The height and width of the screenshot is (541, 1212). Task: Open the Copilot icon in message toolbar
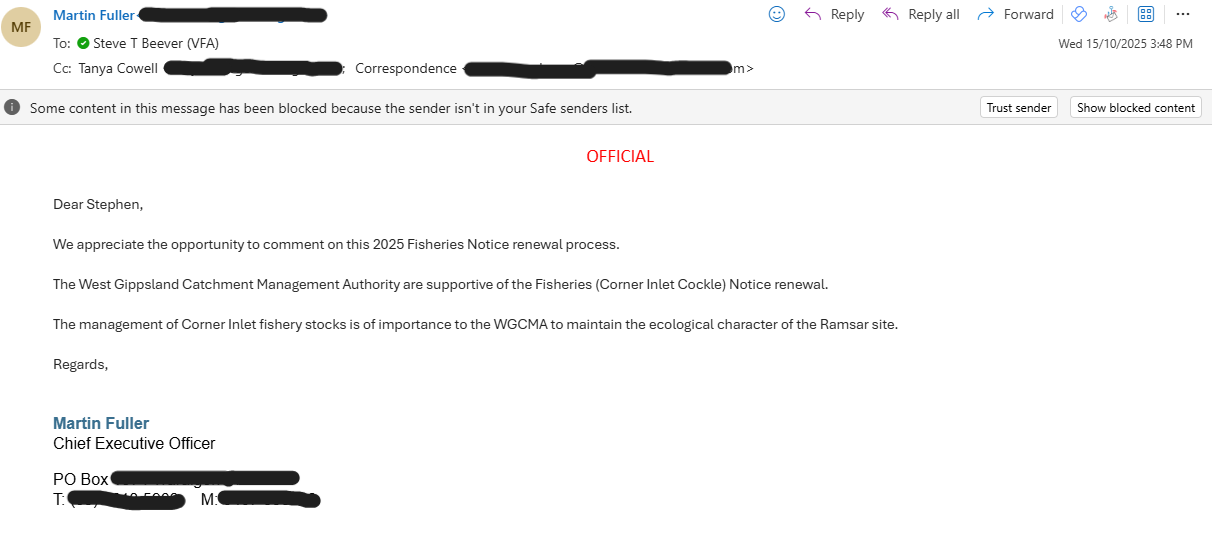(x=1079, y=14)
